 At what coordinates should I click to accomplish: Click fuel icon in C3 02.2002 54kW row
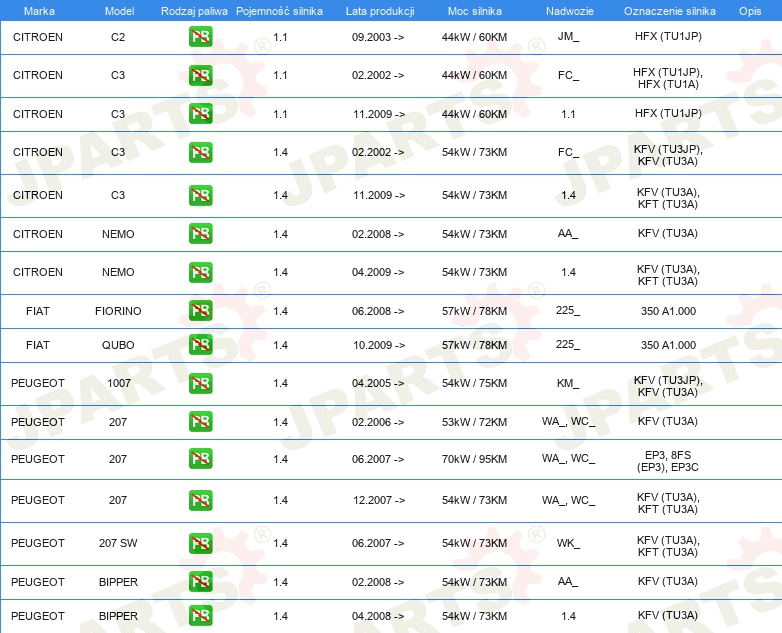coord(200,152)
